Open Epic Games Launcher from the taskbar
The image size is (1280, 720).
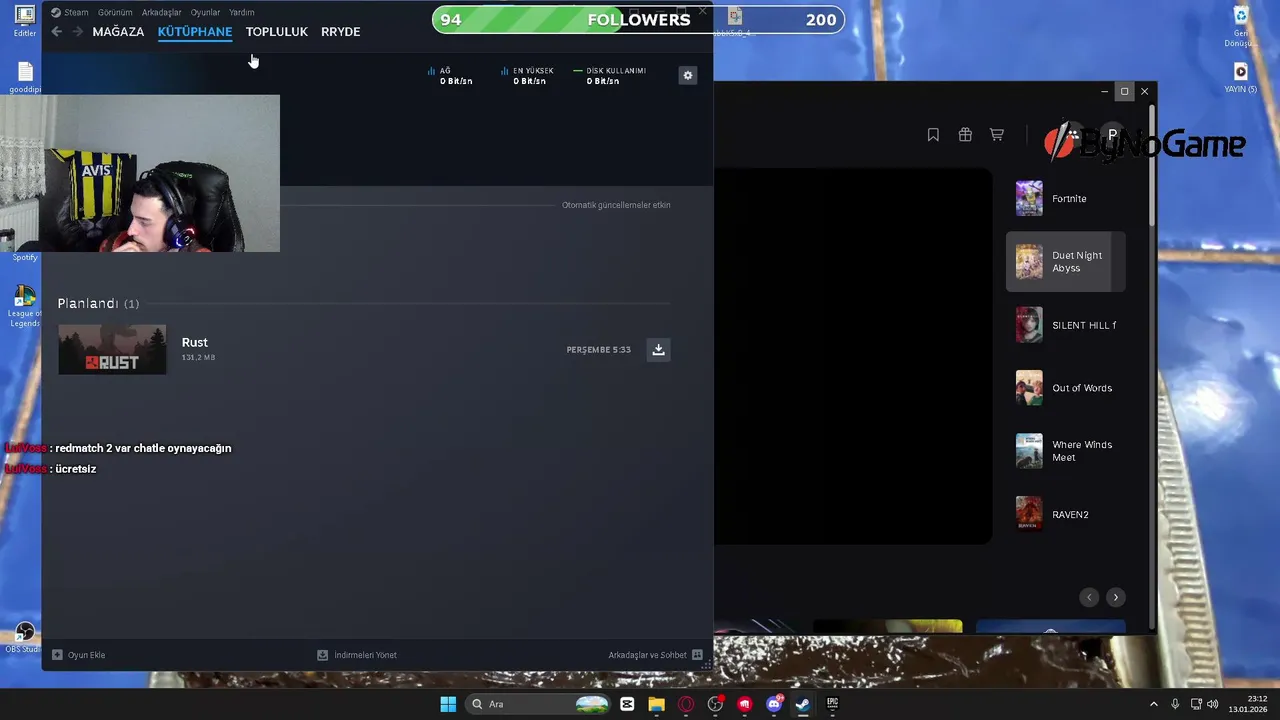[x=832, y=704]
